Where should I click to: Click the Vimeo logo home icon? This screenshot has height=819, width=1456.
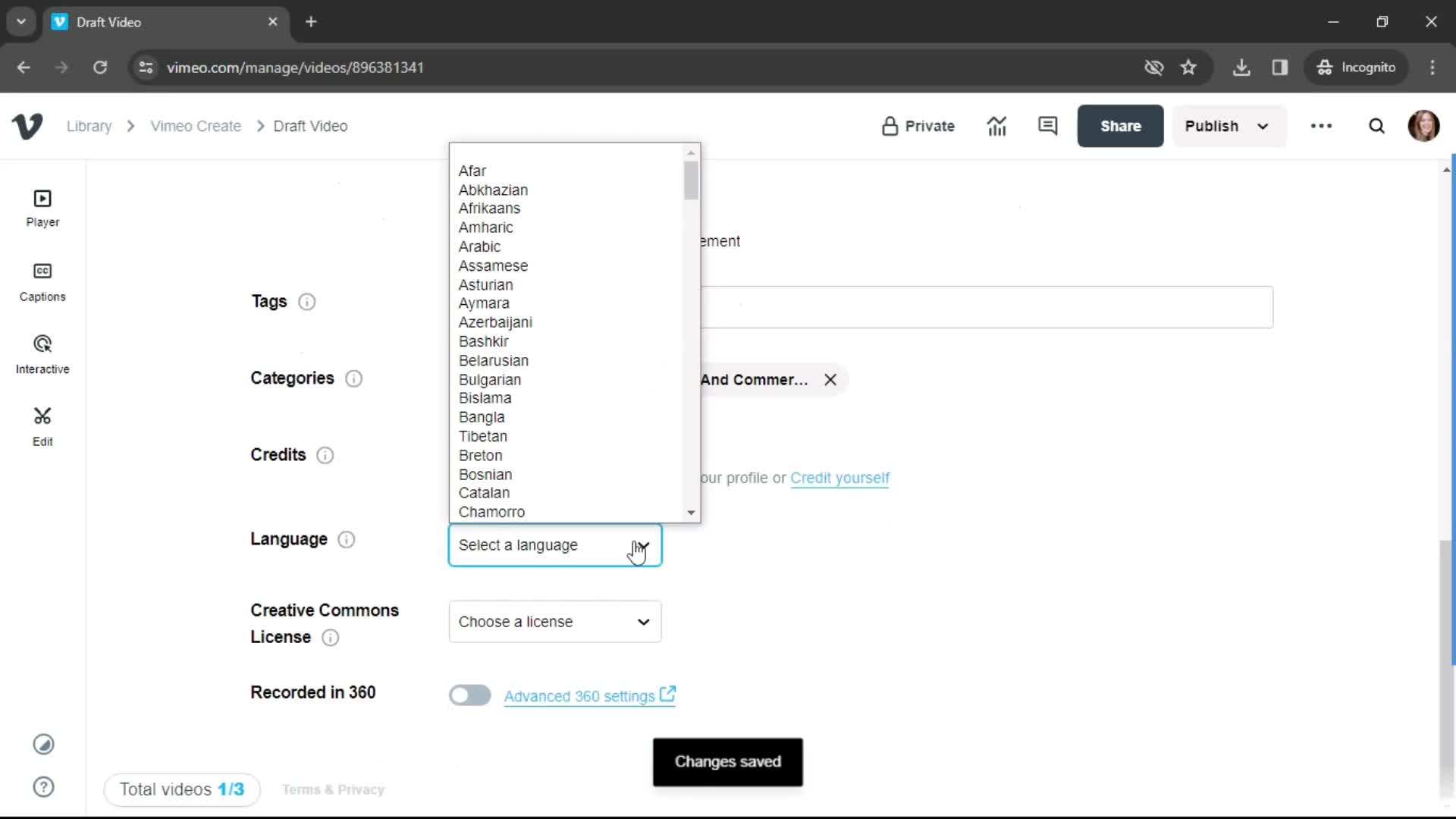click(x=27, y=126)
